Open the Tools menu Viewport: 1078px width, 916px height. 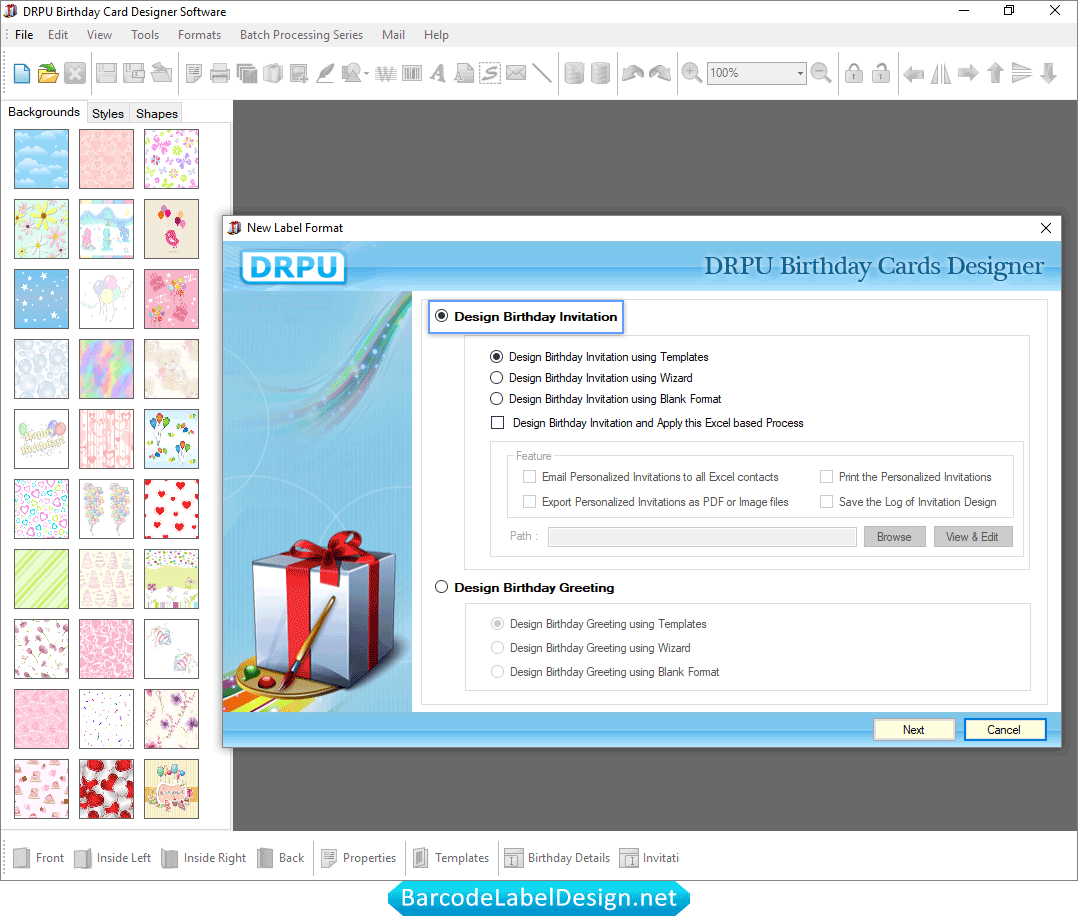(145, 34)
